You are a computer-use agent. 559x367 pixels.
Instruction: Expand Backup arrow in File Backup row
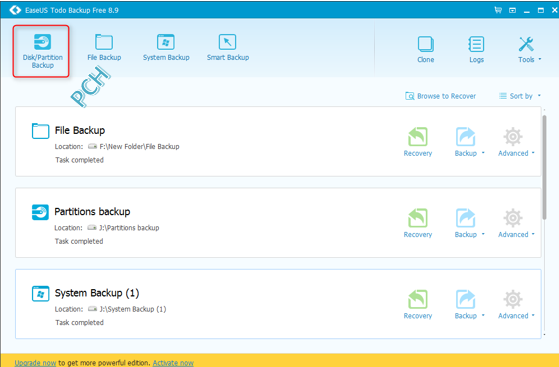pos(483,153)
